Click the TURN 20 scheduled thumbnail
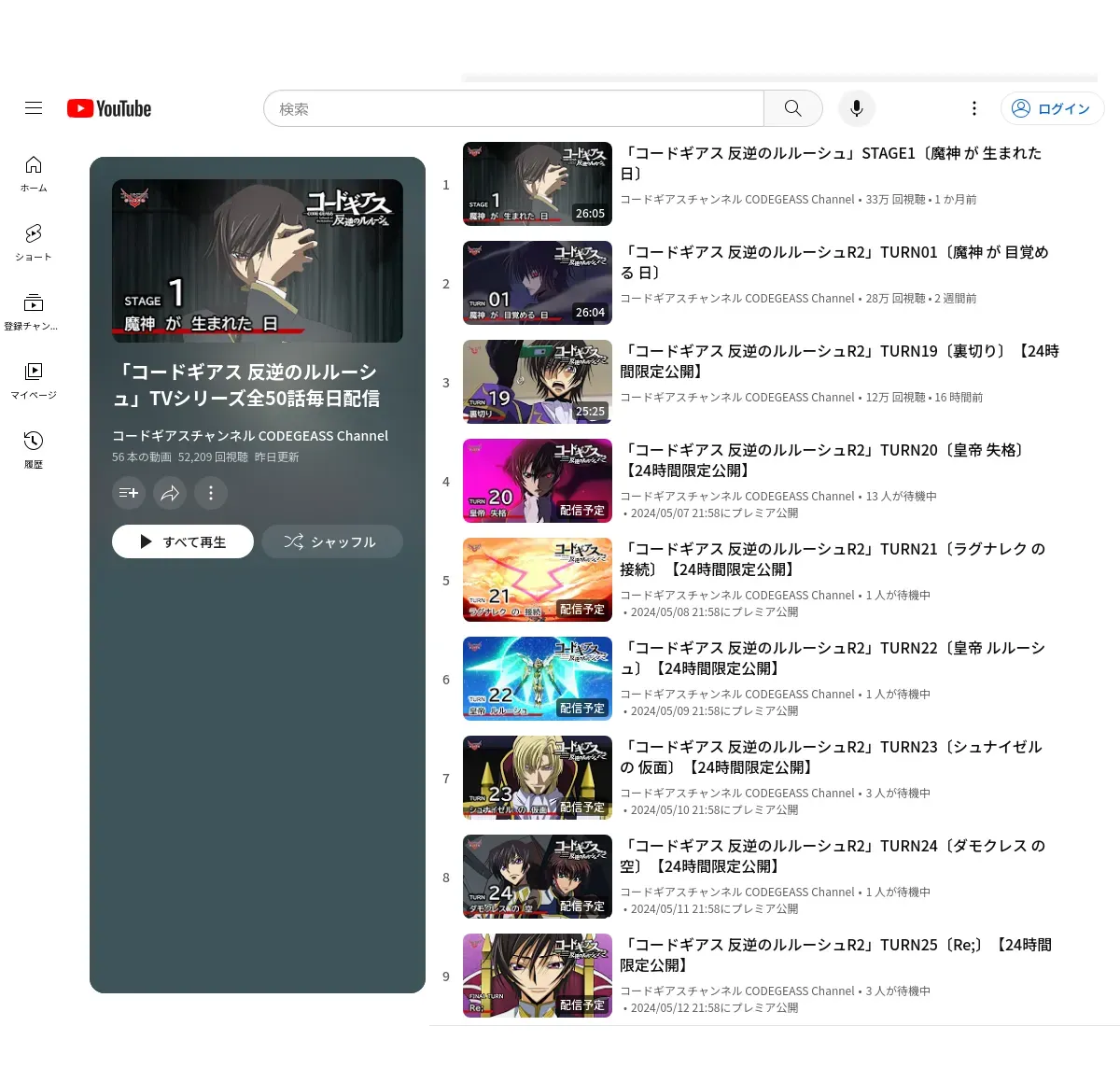Viewport: 1120px width, 1082px height. tap(538, 481)
